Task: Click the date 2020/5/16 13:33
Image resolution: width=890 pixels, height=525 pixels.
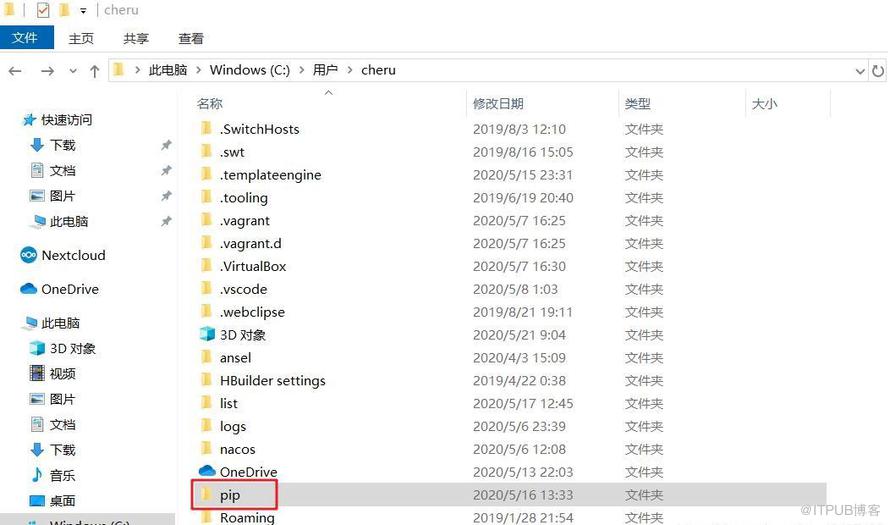Action: point(523,495)
